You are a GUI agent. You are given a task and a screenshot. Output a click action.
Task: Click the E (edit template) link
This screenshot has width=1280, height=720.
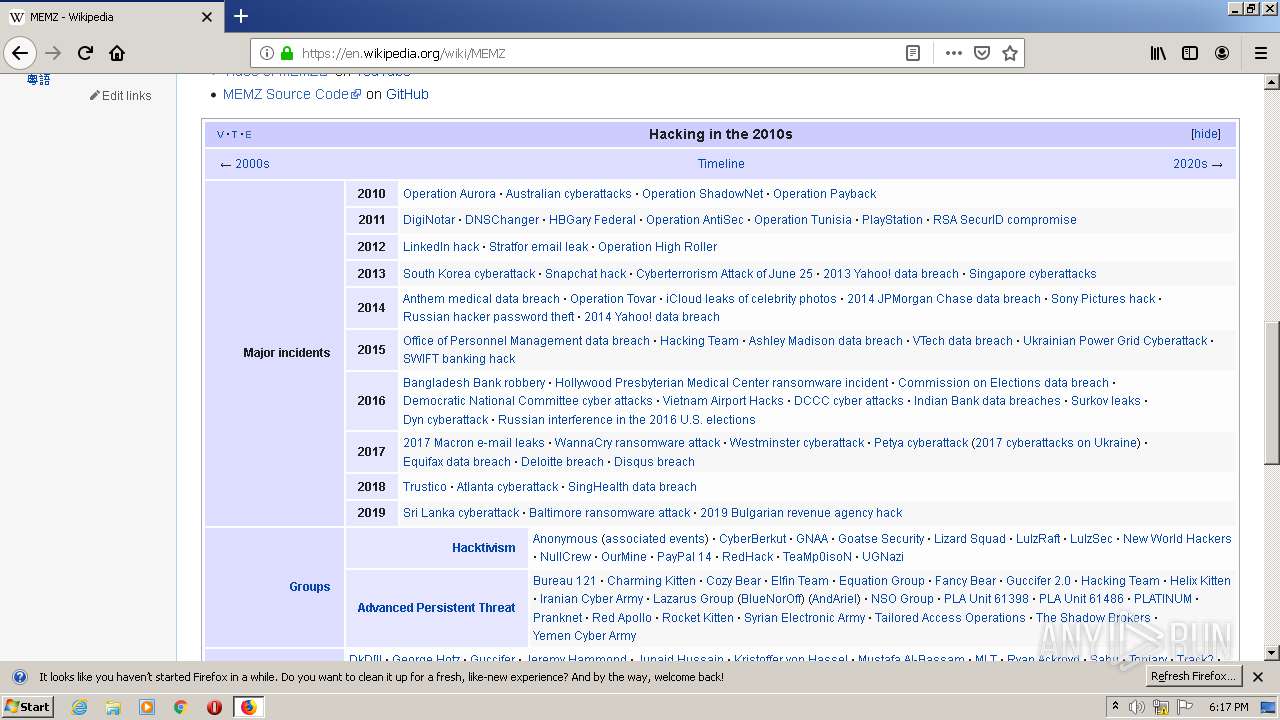(x=248, y=135)
